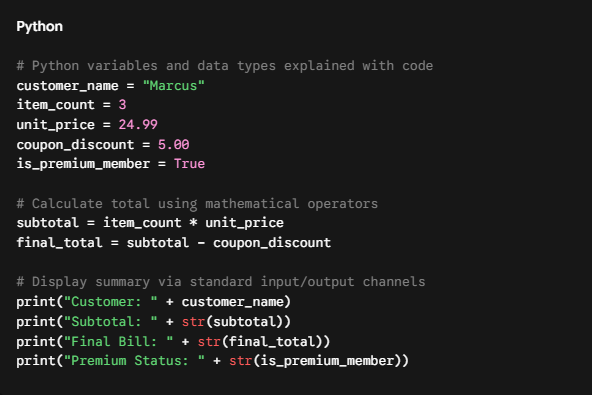
Task: Click the 24.99 unit price value
Action: tap(138, 125)
